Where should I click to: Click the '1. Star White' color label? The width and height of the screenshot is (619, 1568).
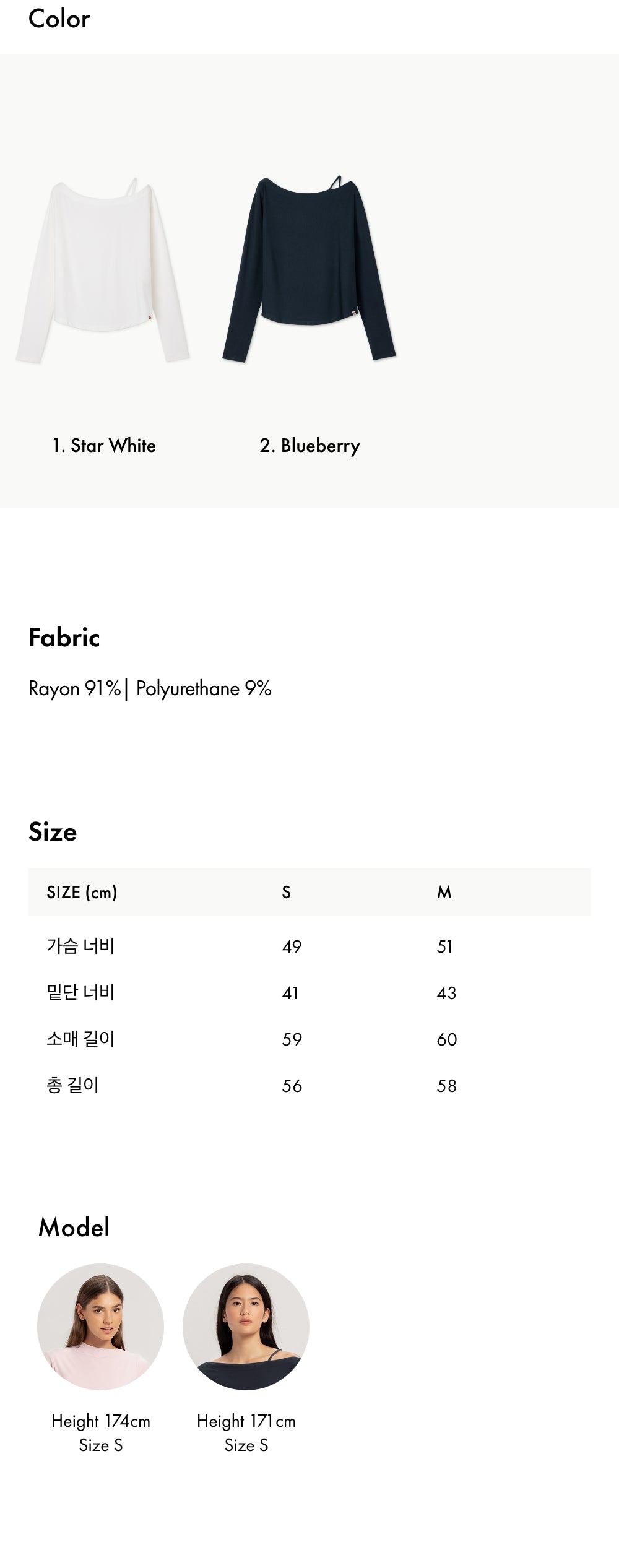click(x=104, y=446)
